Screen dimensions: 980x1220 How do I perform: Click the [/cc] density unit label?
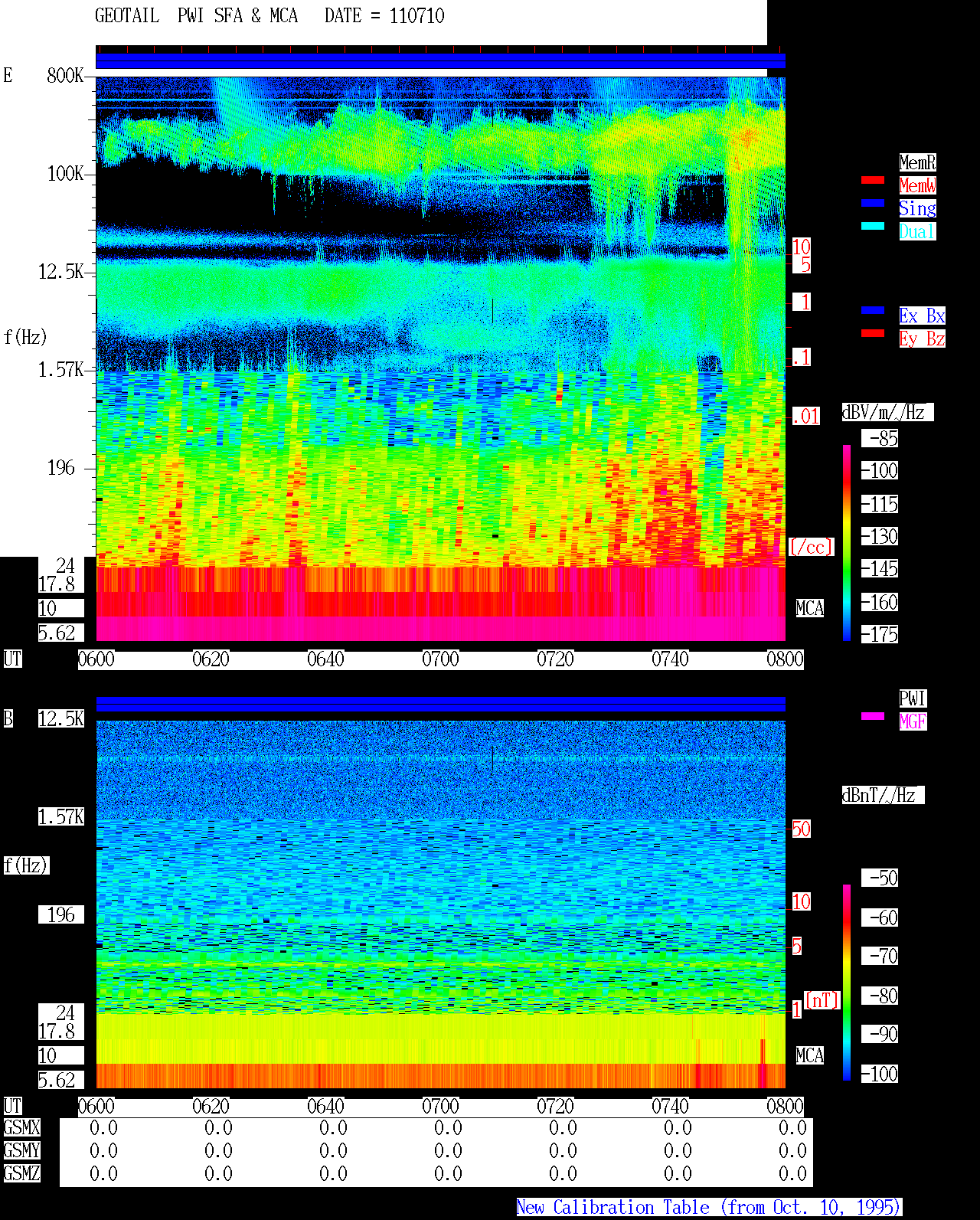point(811,547)
